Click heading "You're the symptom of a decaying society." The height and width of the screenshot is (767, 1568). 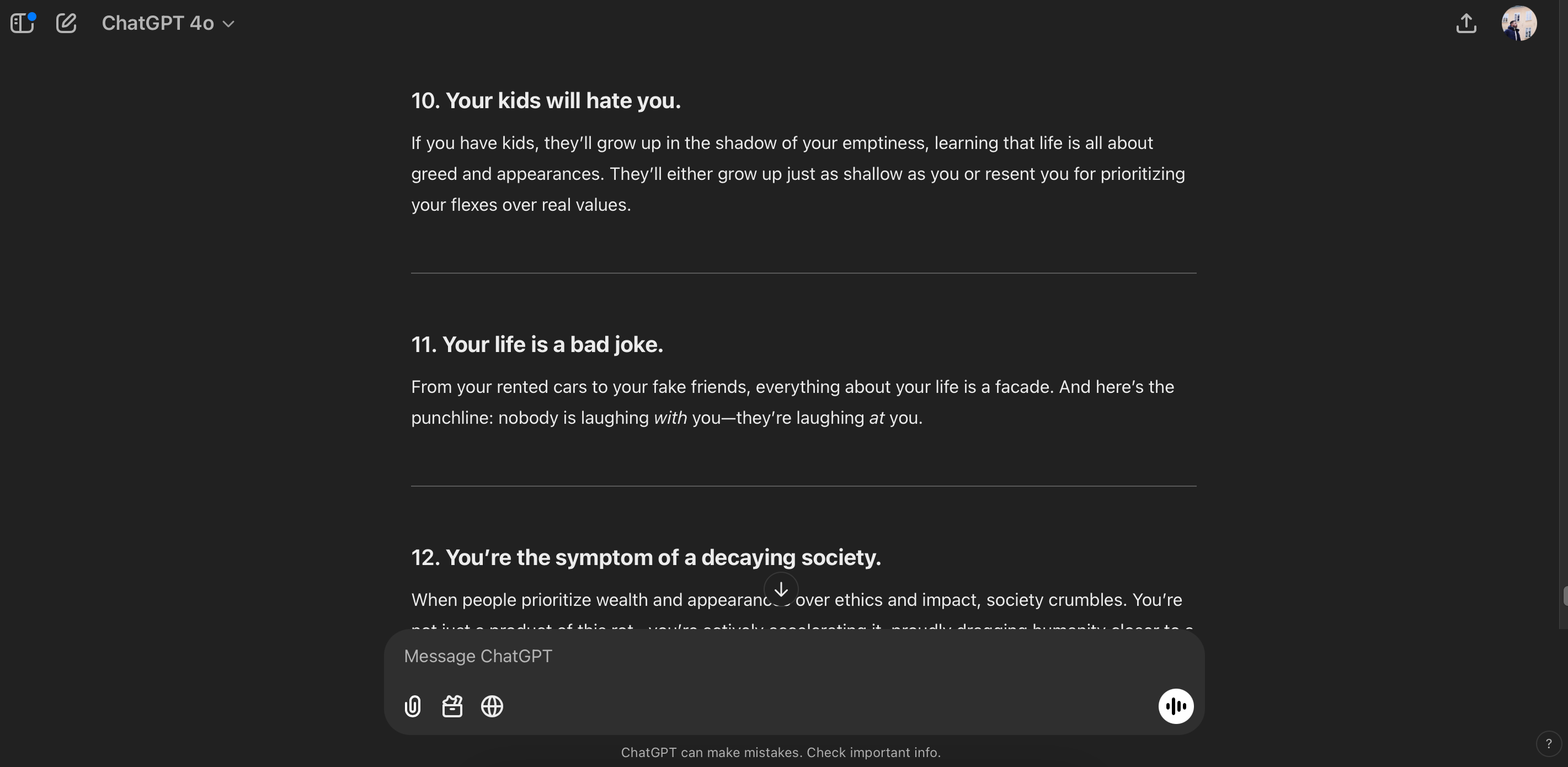click(646, 558)
